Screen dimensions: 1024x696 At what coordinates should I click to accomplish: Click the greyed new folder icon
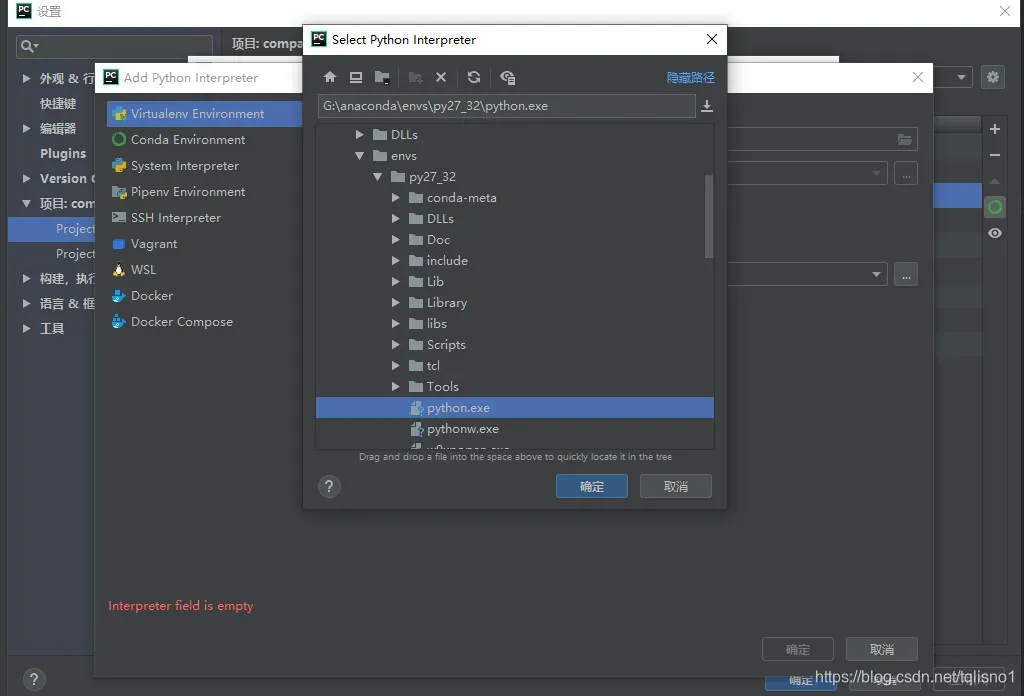415,77
